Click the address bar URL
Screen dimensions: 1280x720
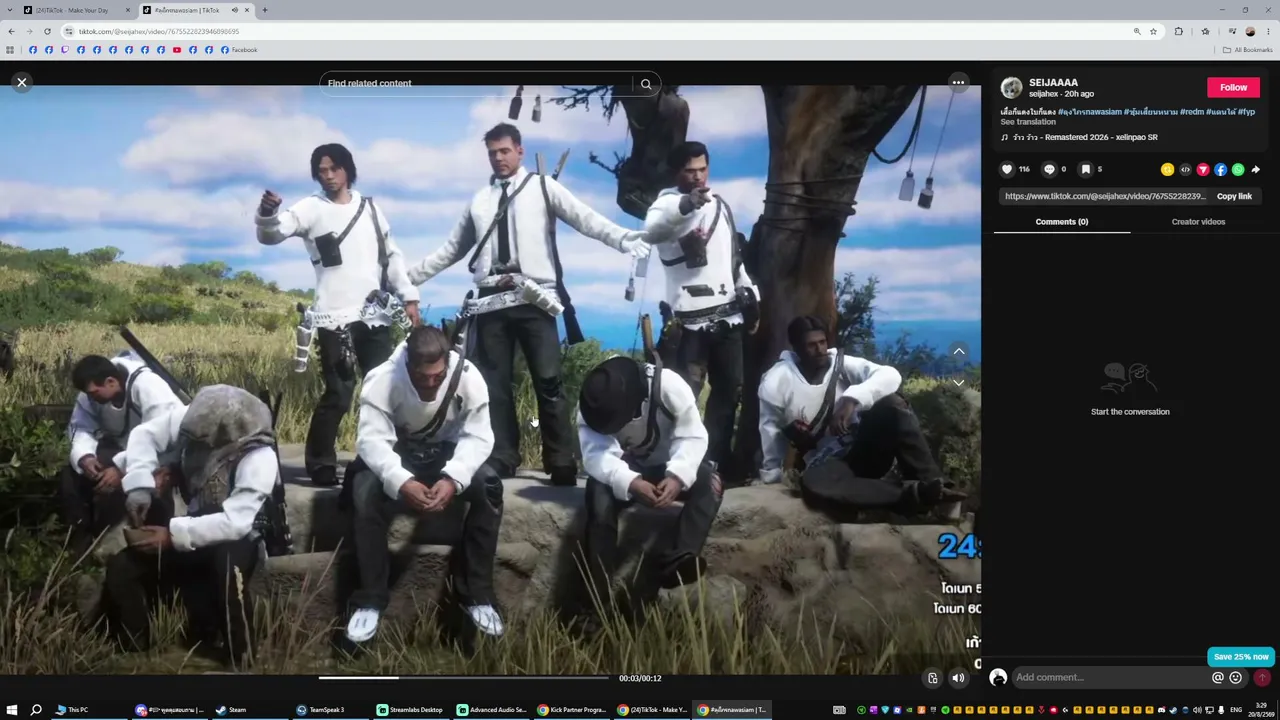pyautogui.click(x=159, y=31)
